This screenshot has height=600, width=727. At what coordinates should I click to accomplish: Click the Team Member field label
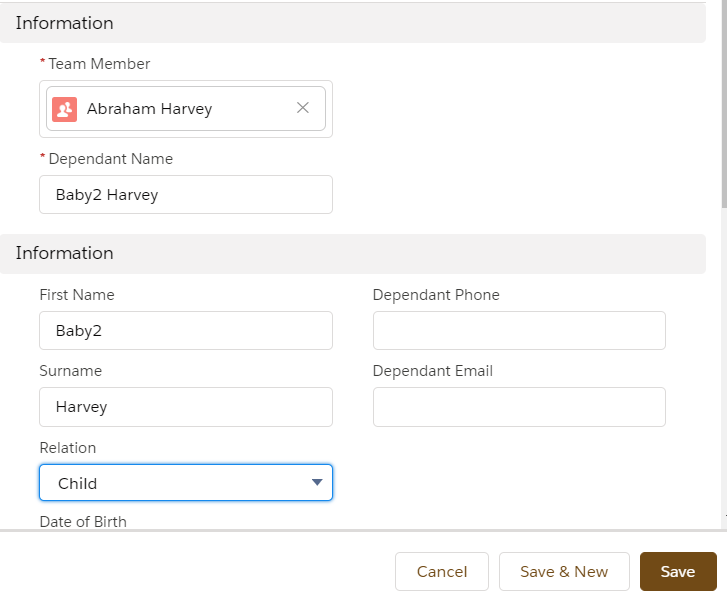[99, 64]
